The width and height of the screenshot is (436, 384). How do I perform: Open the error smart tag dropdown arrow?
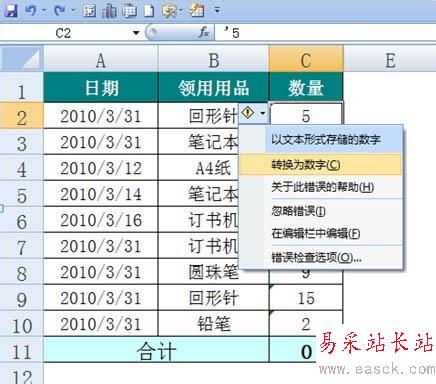263,113
